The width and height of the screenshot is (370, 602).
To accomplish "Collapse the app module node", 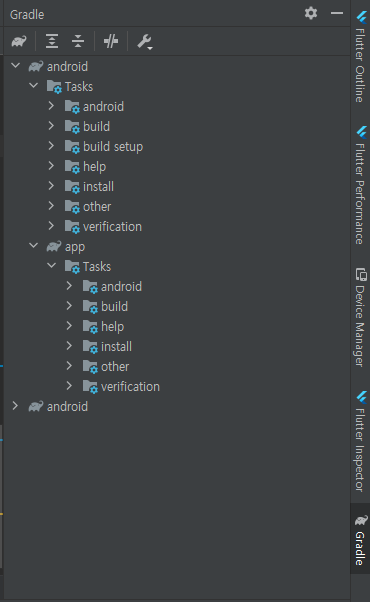I will (x=33, y=246).
